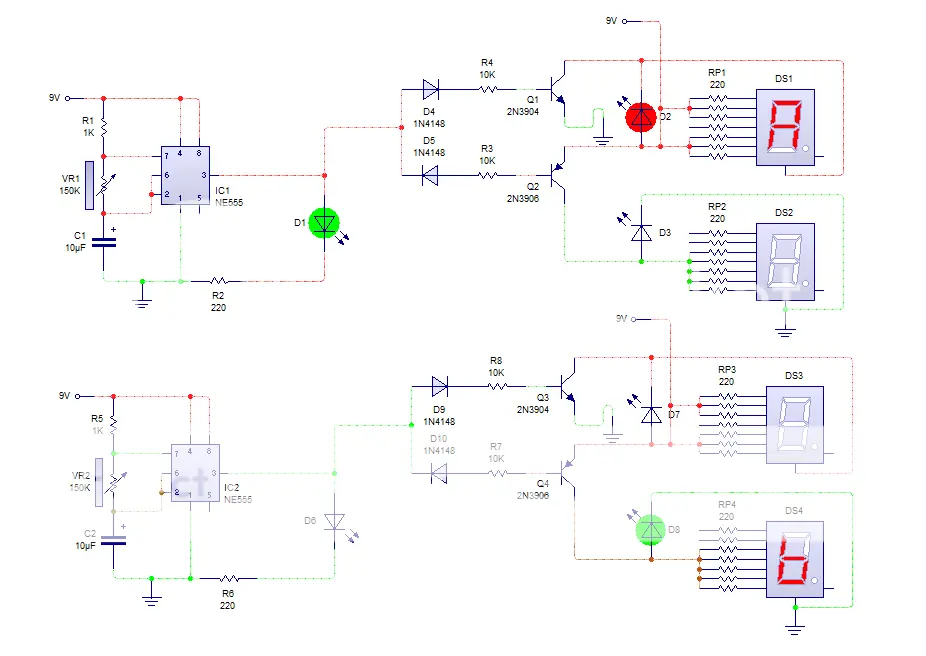Select the unlit LED D7

click(x=651, y=415)
